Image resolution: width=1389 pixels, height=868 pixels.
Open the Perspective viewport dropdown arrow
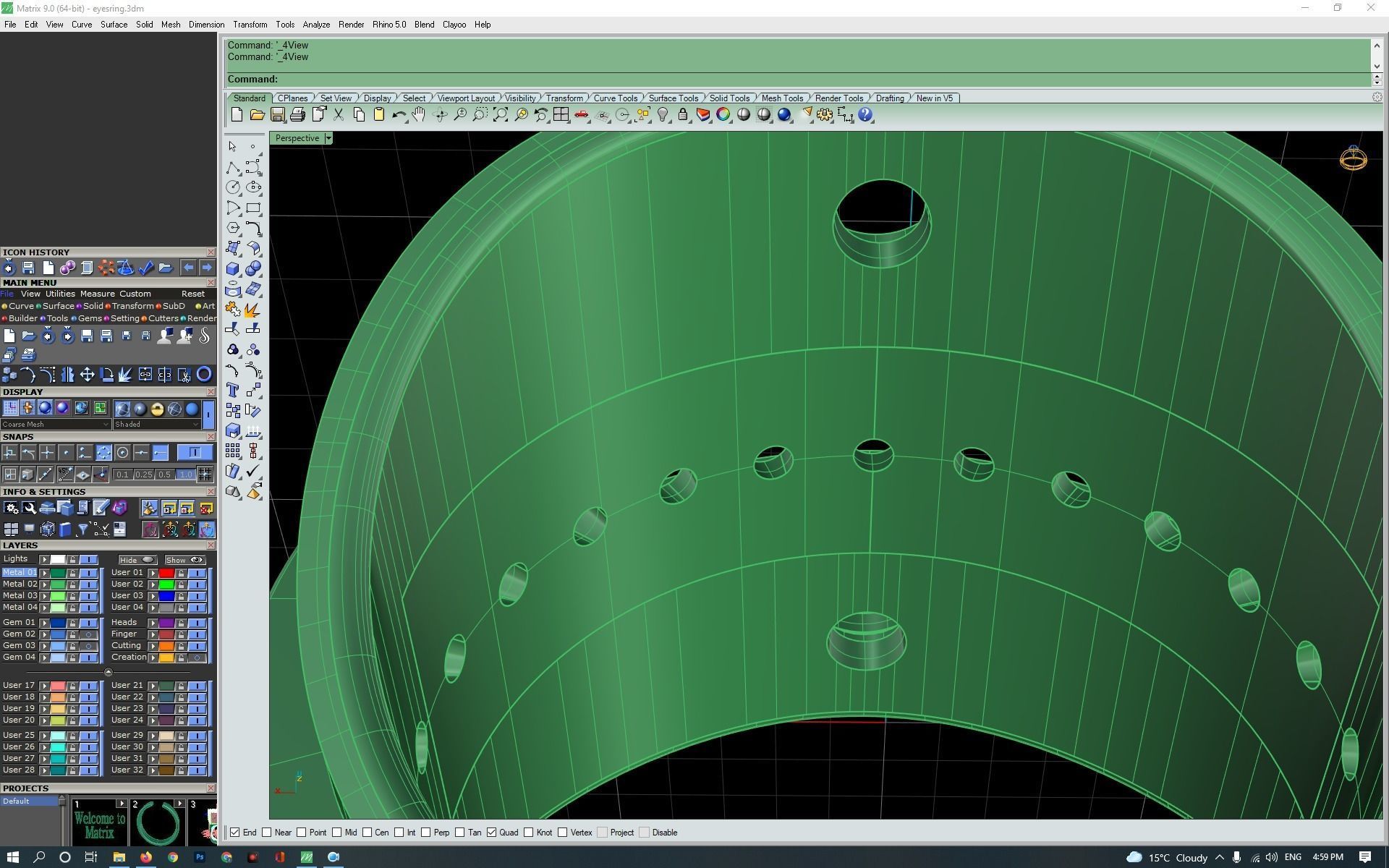coord(328,138)
